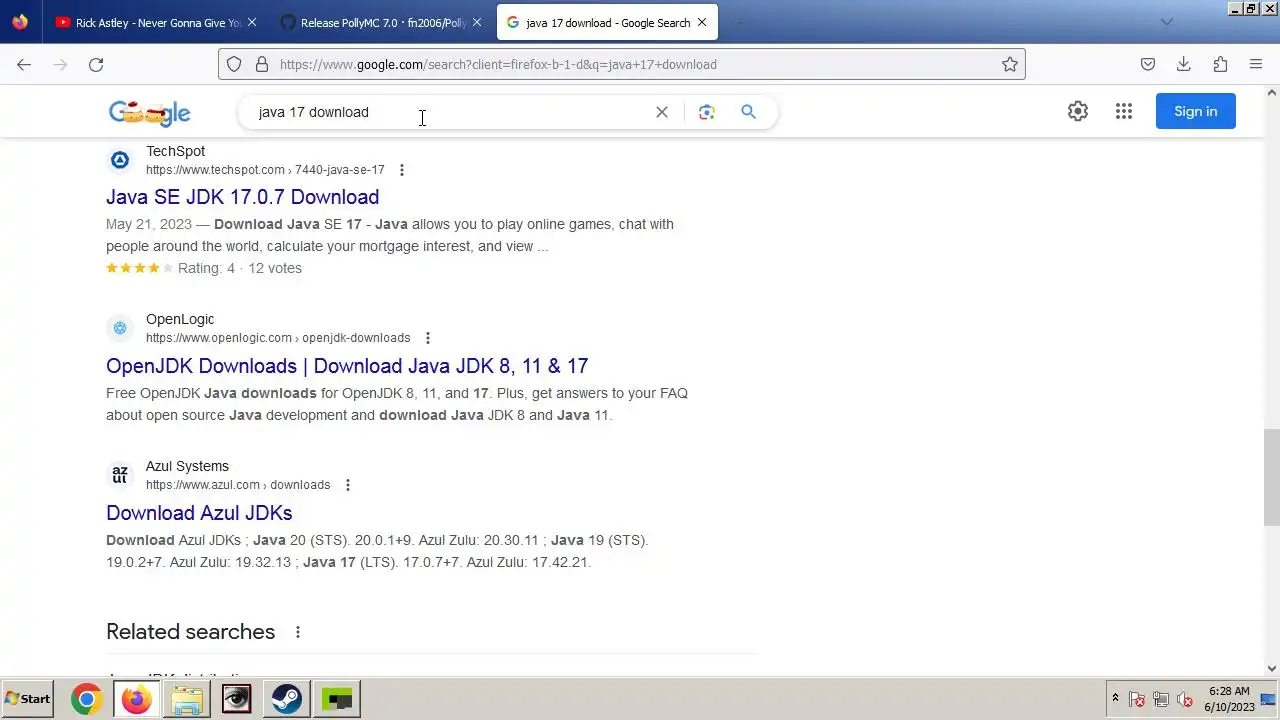Close the PollyMC GitHub tab
This screenshot has width=1280, height=720.
pyautogui.click(x=477, y=22)
